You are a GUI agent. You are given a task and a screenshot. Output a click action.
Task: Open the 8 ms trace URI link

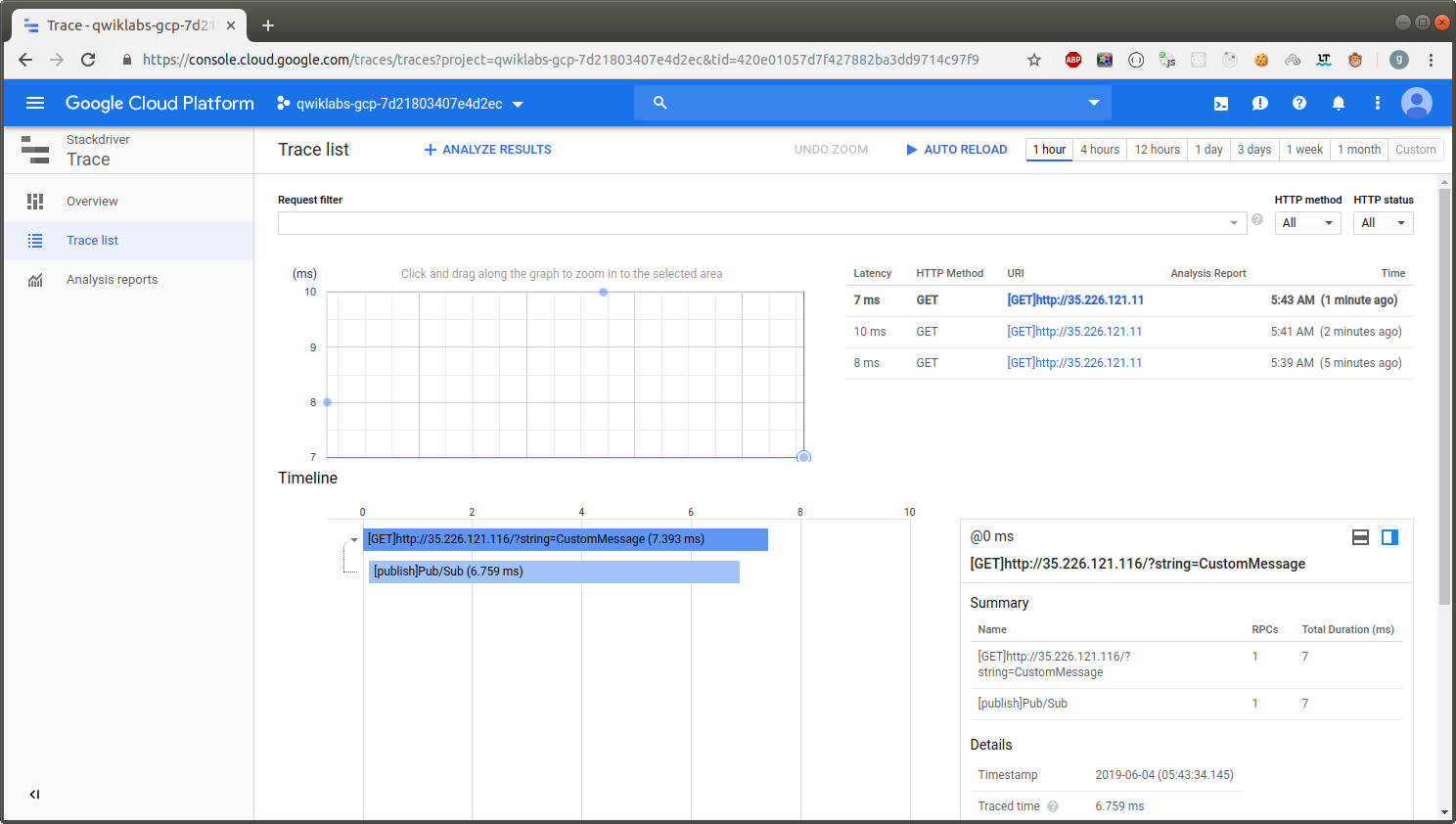pos(1074,363)
